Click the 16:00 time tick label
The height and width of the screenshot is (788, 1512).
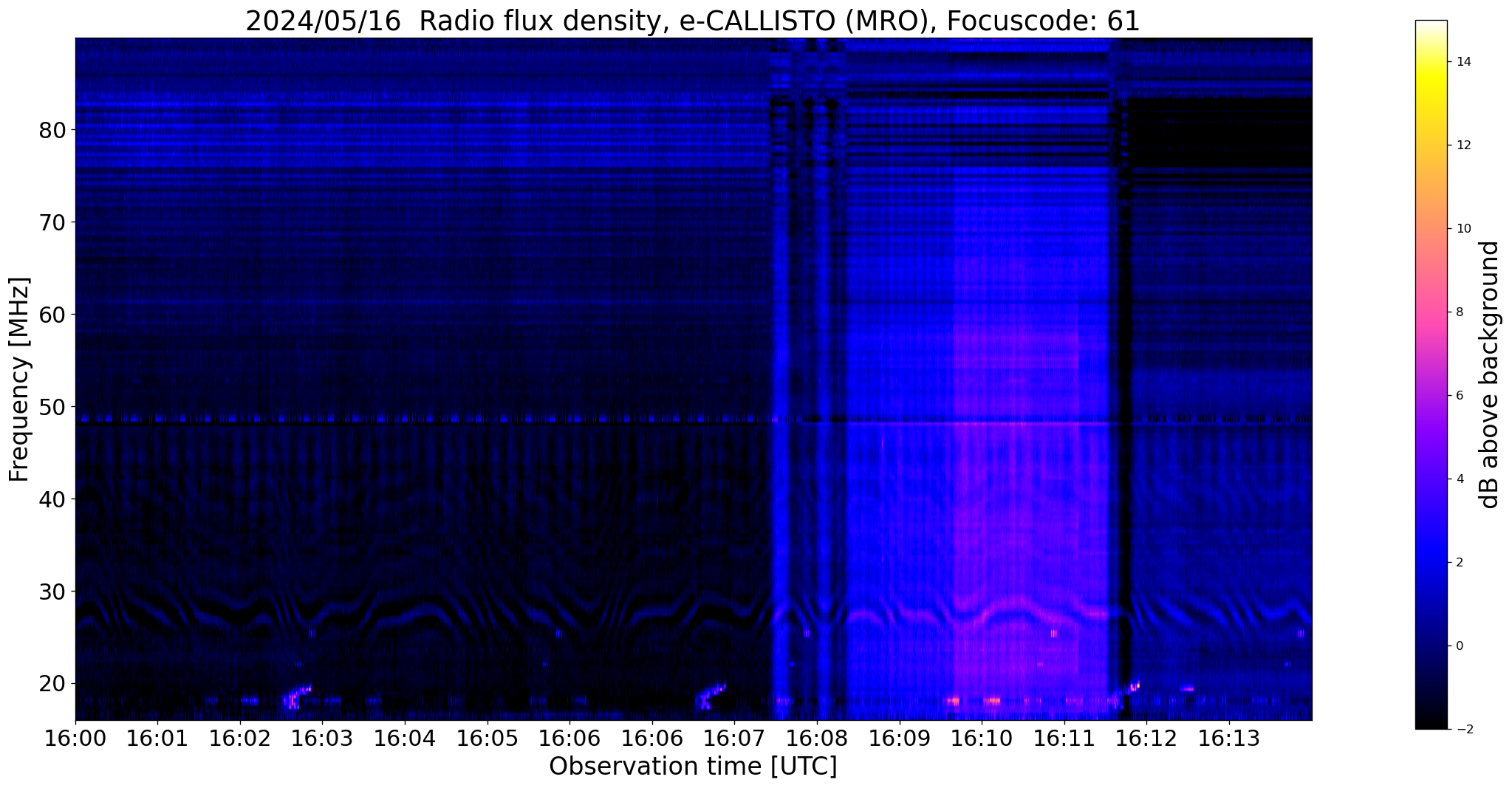[x=75, y=738]
